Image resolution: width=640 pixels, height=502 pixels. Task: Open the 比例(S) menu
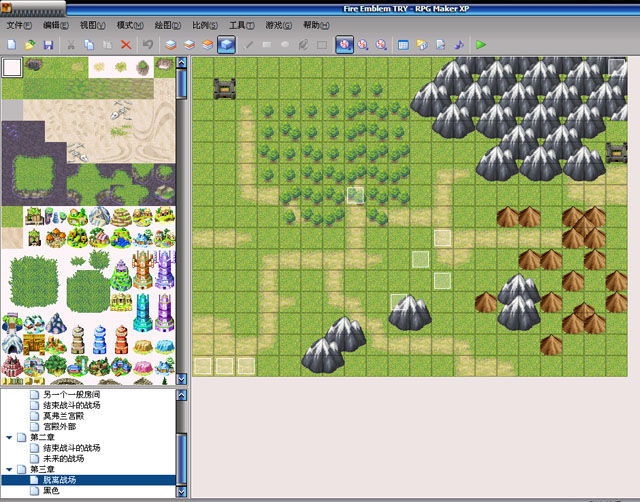coord(205,25)
